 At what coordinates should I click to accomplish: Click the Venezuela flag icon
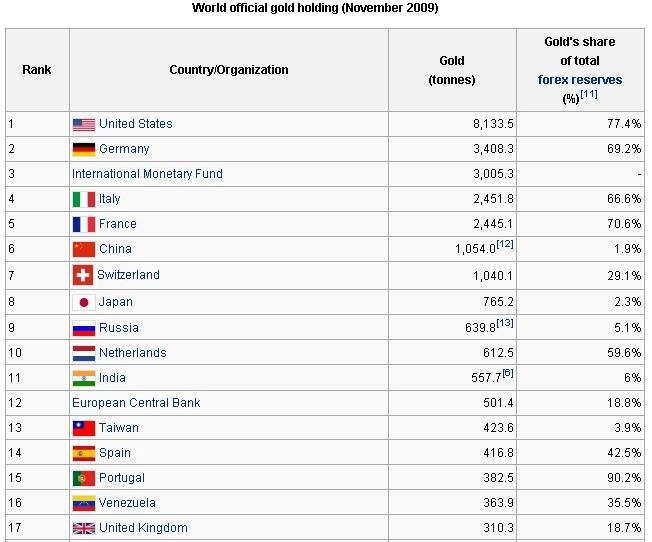[84, 503]
